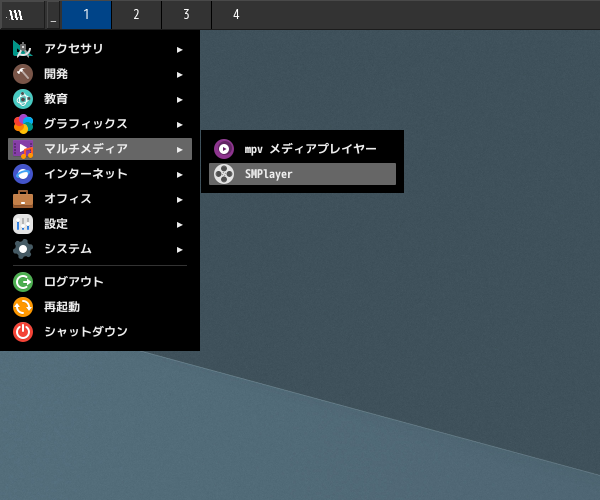Screen dimensions: 600x500
Task: Click the show desktop underscore button
Action: coord(53,15)
